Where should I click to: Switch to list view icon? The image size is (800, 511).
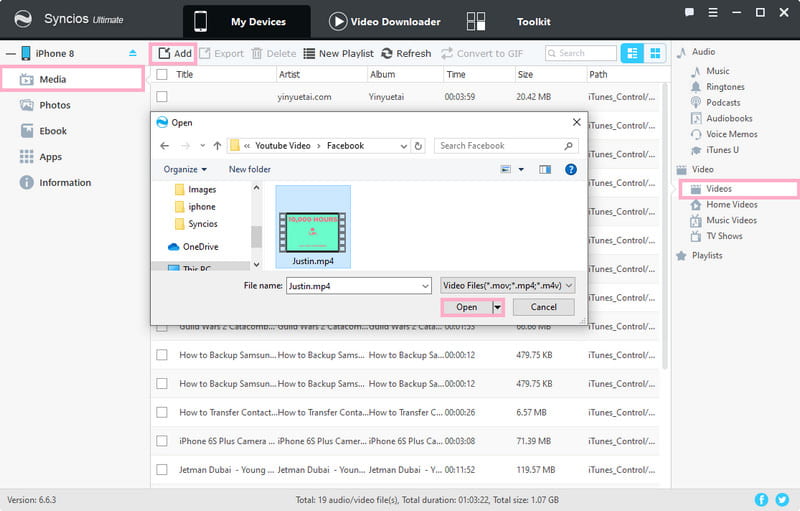(x=632, y=53)
